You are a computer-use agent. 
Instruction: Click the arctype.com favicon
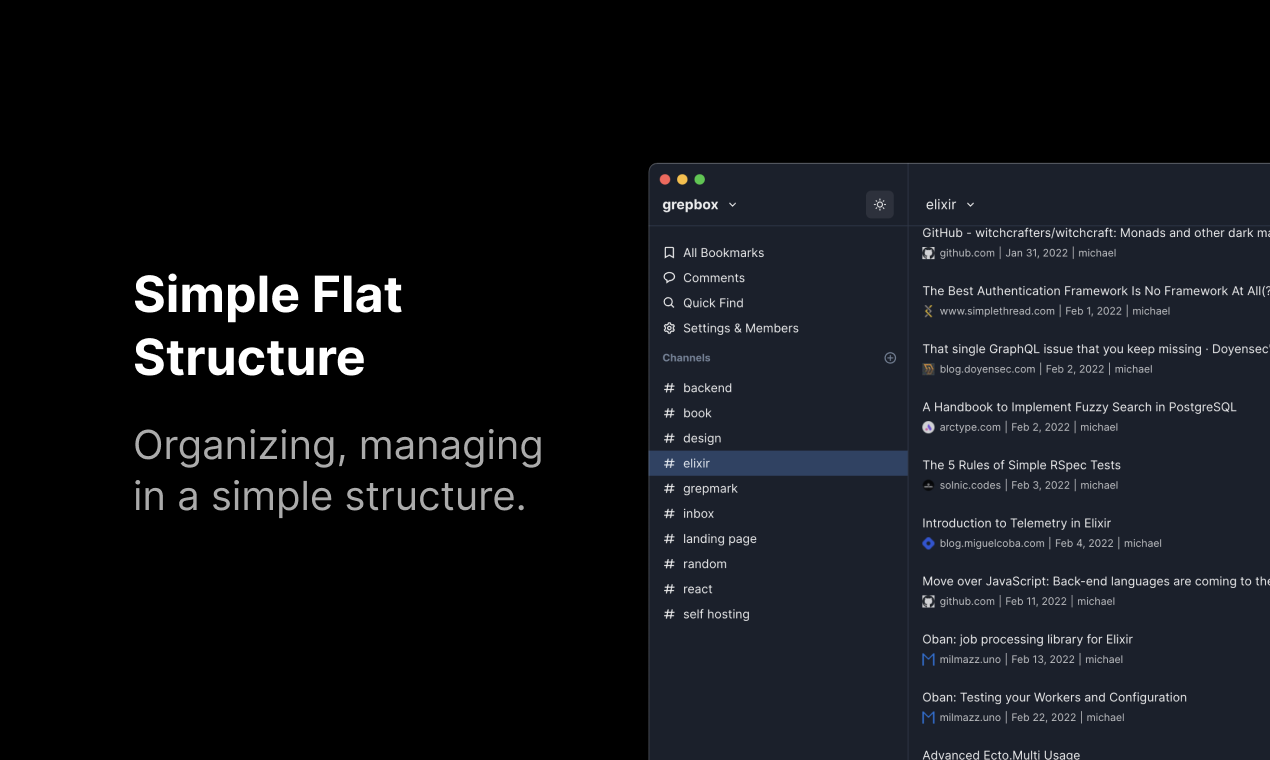coord(928,427)
